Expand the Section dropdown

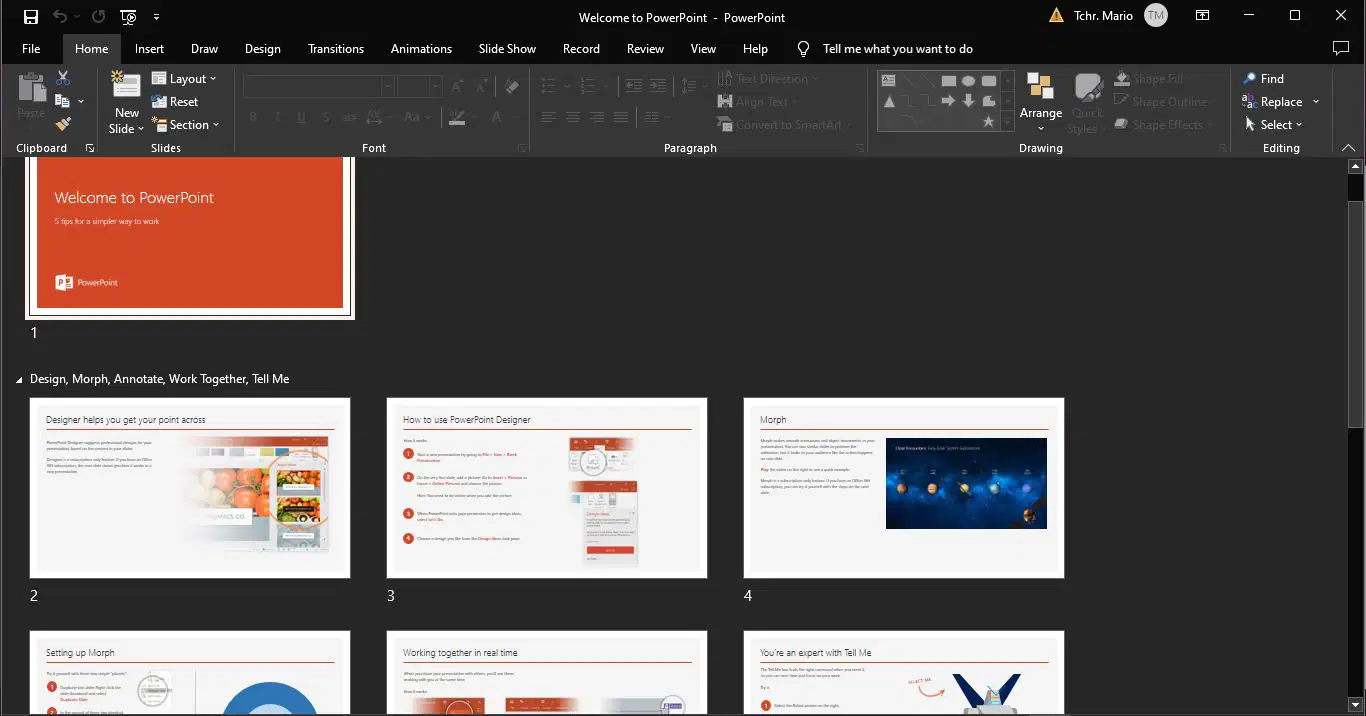tap(185, 125)
